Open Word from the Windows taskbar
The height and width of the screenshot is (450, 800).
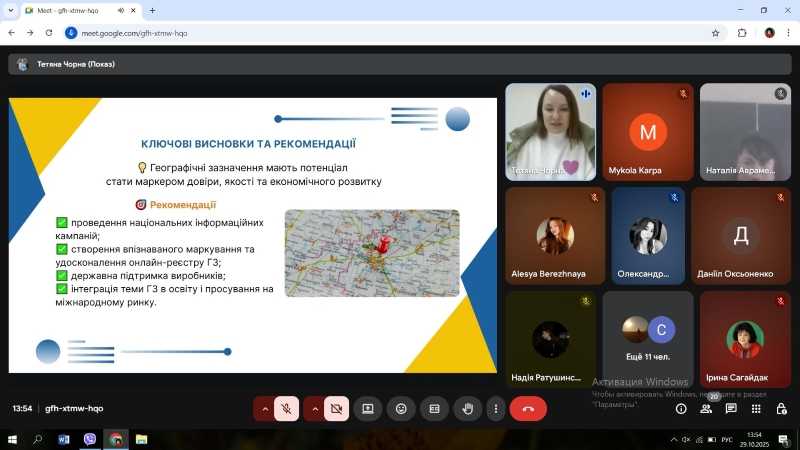coord(64,439)
